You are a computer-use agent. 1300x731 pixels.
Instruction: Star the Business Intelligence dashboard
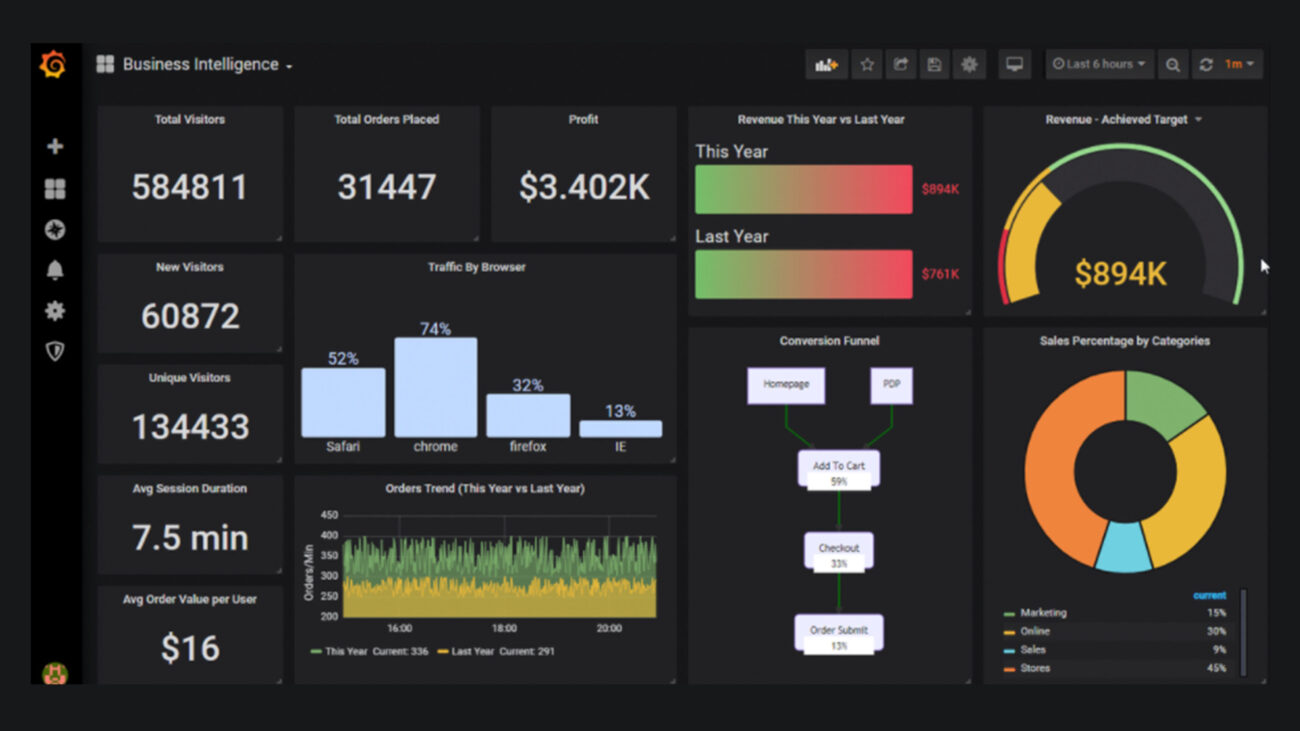[x=866, y=64]
